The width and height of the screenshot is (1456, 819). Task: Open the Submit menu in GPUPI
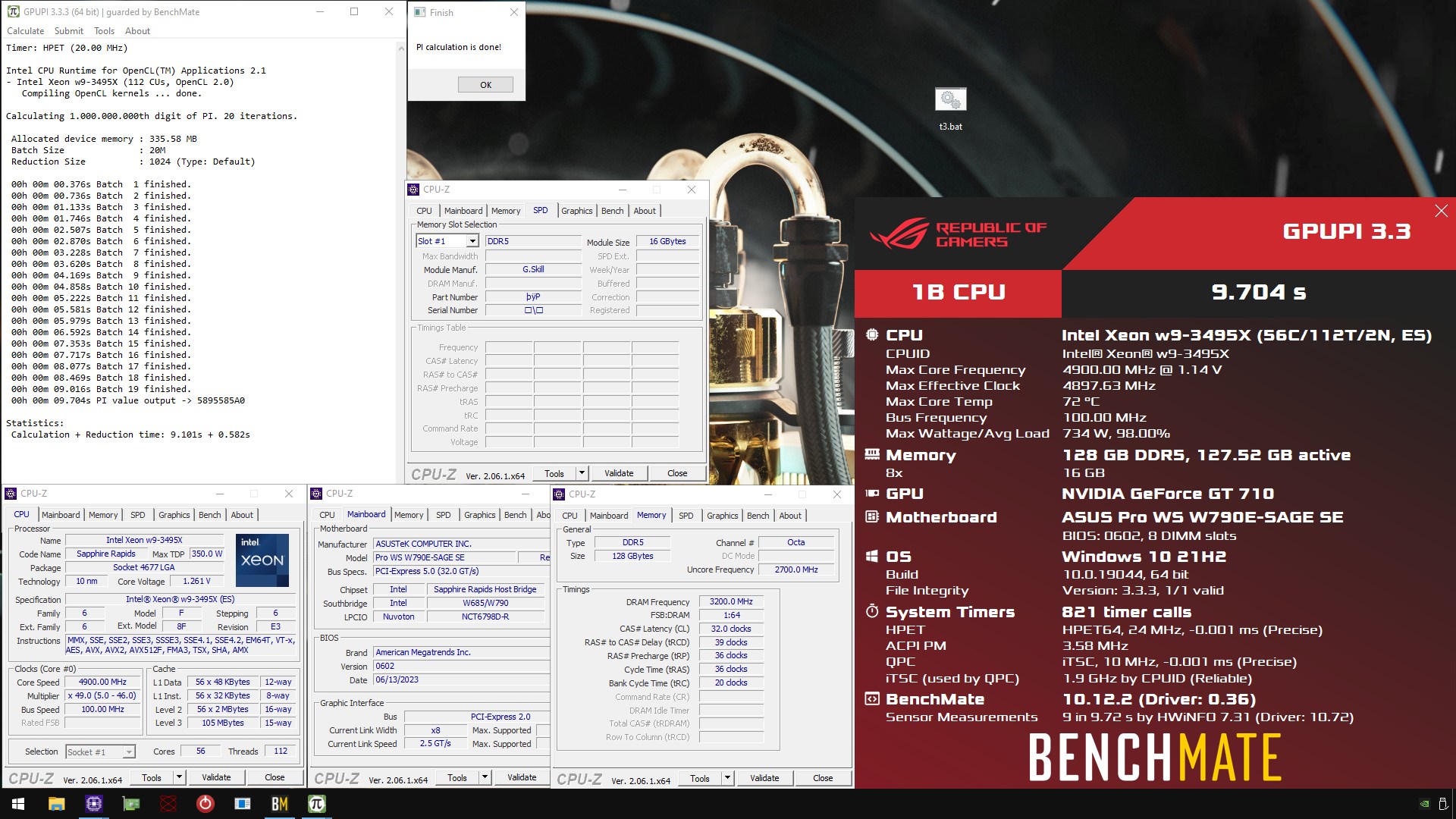click(69, 31)
